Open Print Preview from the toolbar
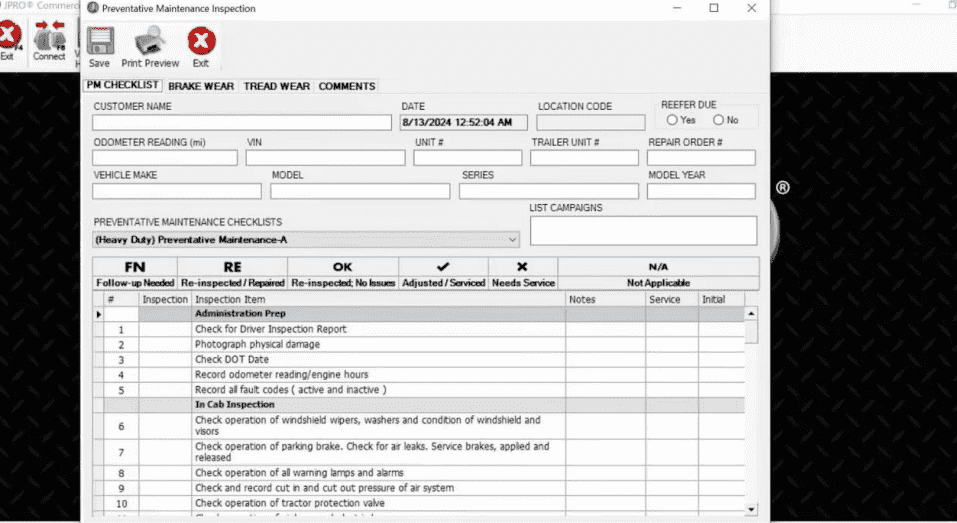This screenshot has width=957, height=523. pyautogui.click(x=149, y=45)
